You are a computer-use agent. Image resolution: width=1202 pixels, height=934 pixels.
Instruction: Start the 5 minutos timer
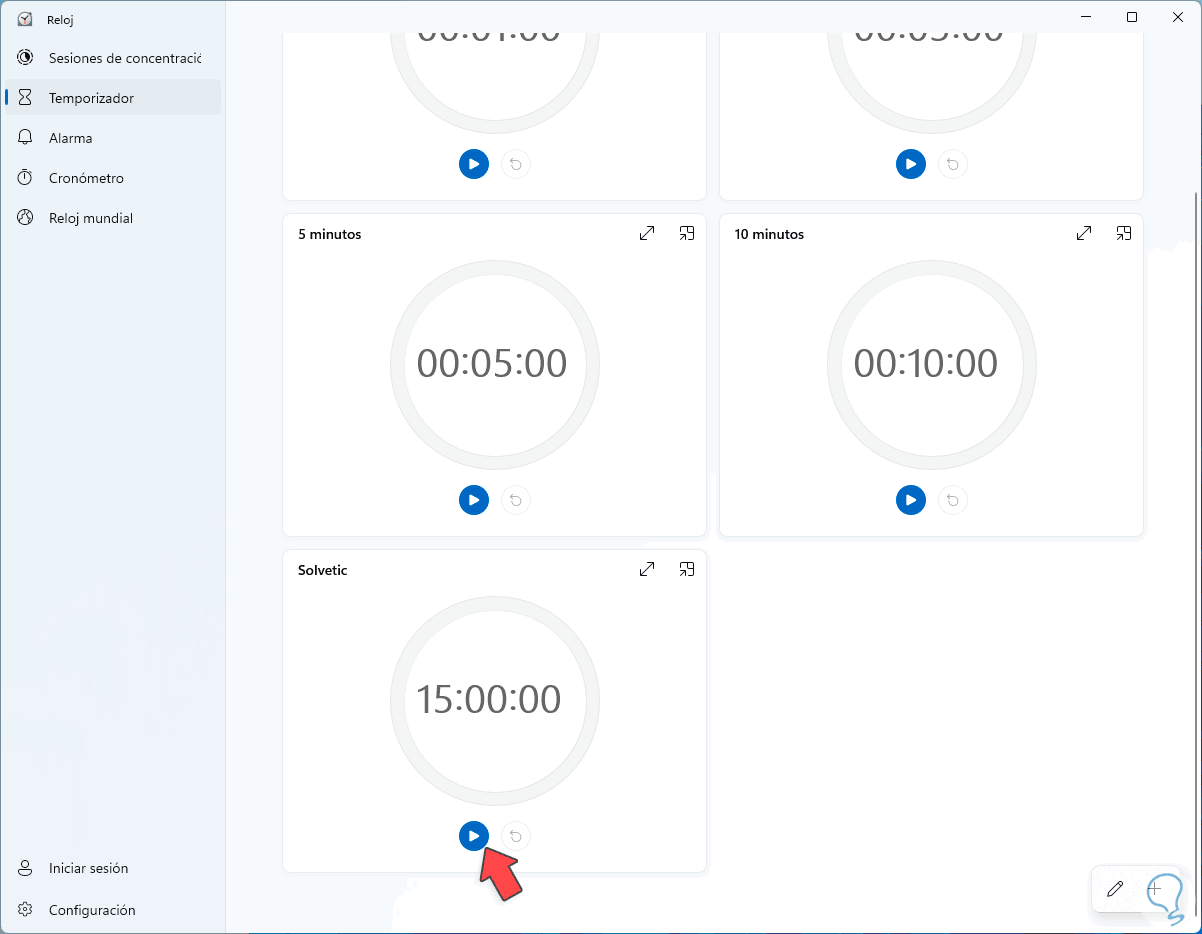[474, 500]
